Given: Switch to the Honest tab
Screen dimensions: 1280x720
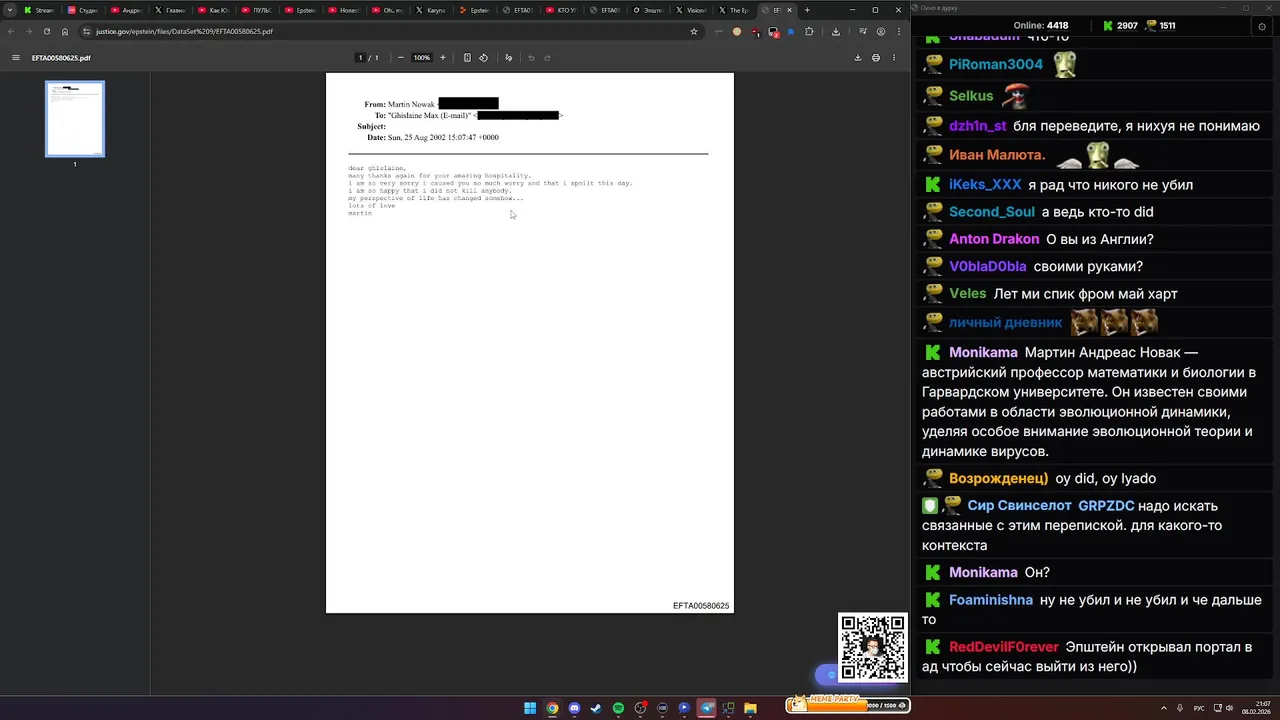Looking at the screenshot, I should pyautogui.click(x=343, y=10).
